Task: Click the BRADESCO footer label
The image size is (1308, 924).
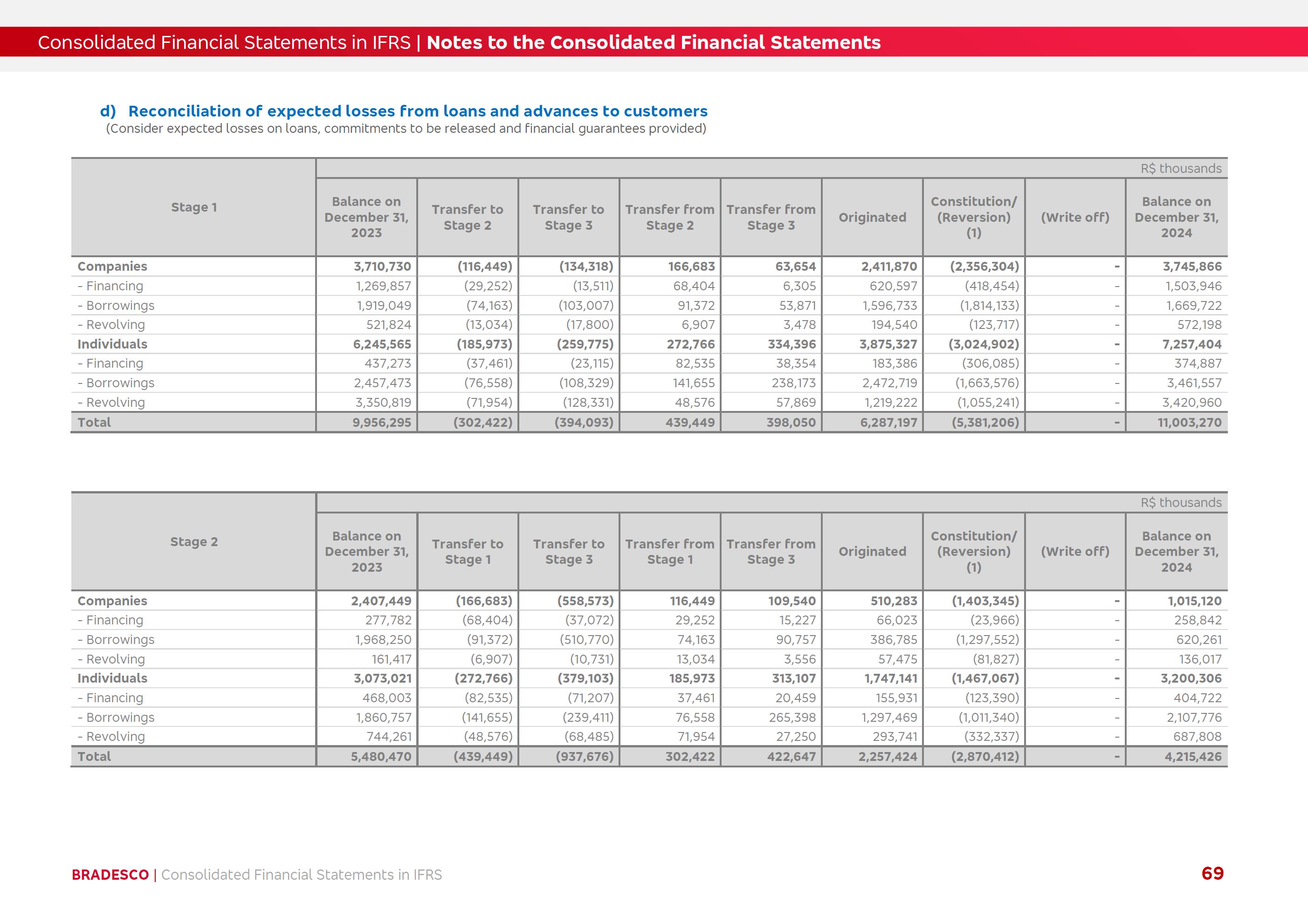Action: click(x=110, y=875)
